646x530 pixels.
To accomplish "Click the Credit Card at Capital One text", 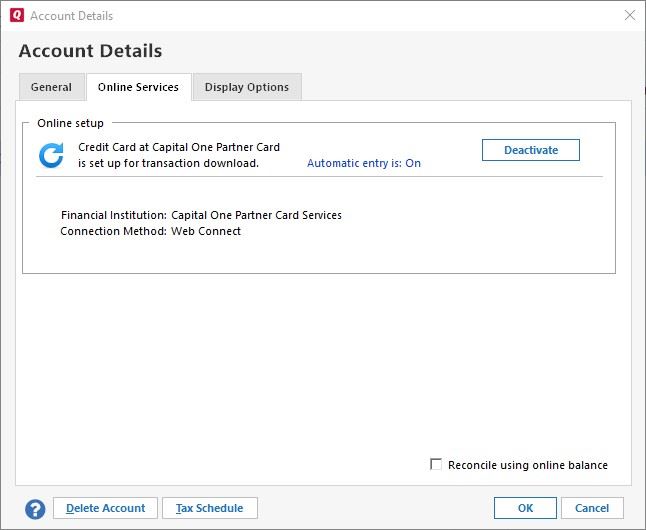I will [x=179, y=147].
